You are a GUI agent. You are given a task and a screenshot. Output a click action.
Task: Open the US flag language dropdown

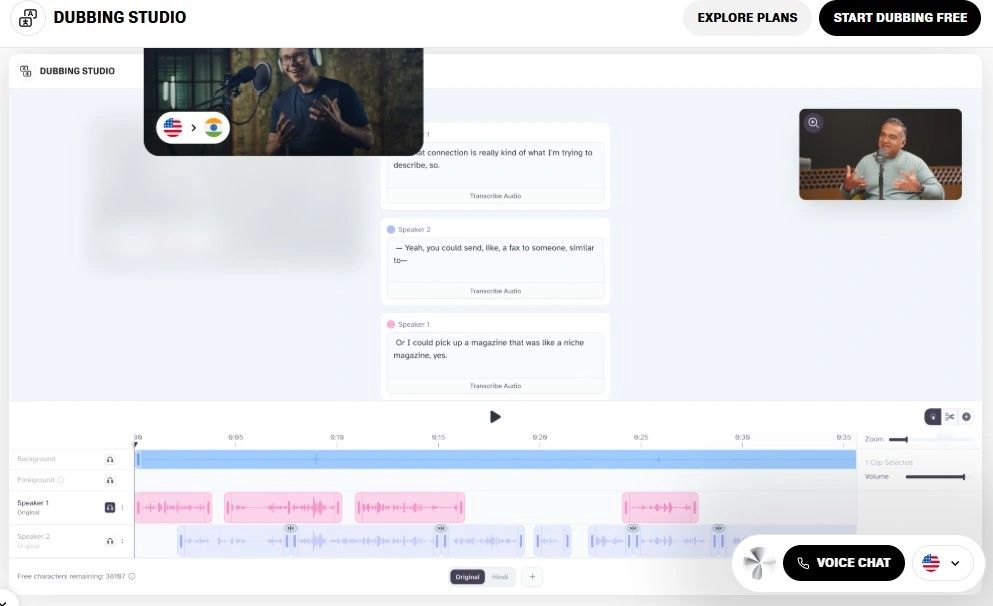[942, 563]
